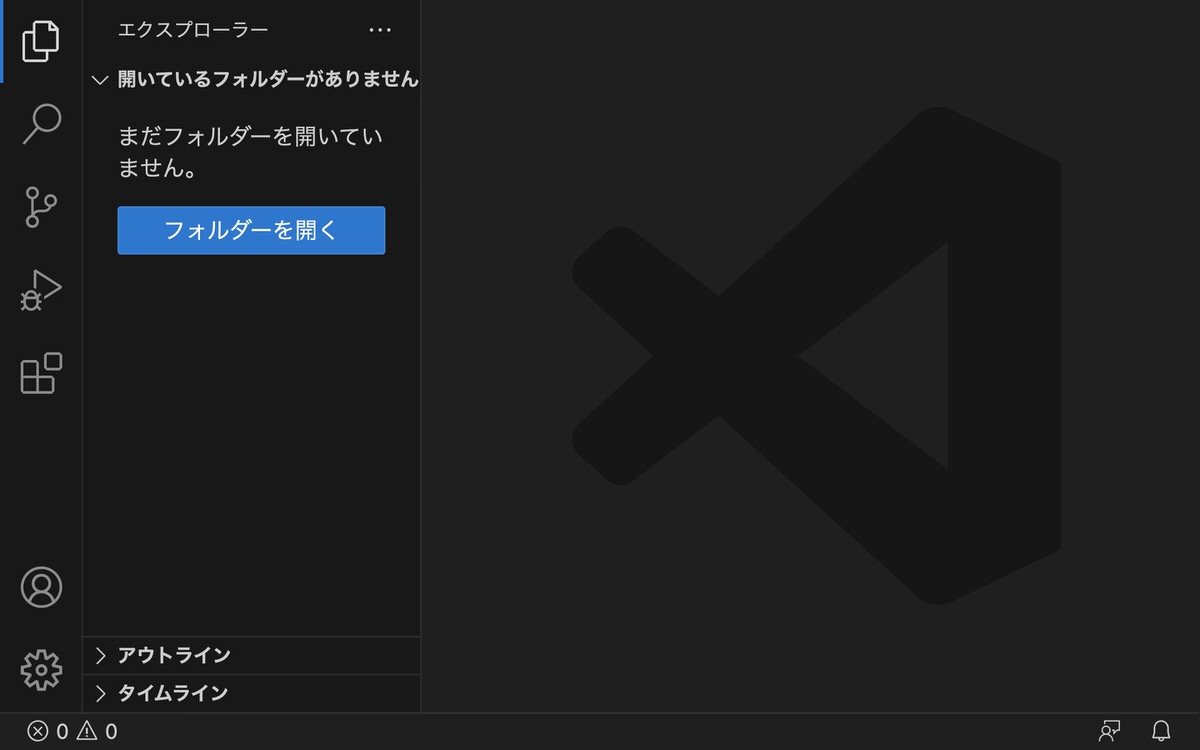Expand the アウトライン section
The height and width of the screenshot is (750, 1200).
pyautogui.click(x=251, y=656)
